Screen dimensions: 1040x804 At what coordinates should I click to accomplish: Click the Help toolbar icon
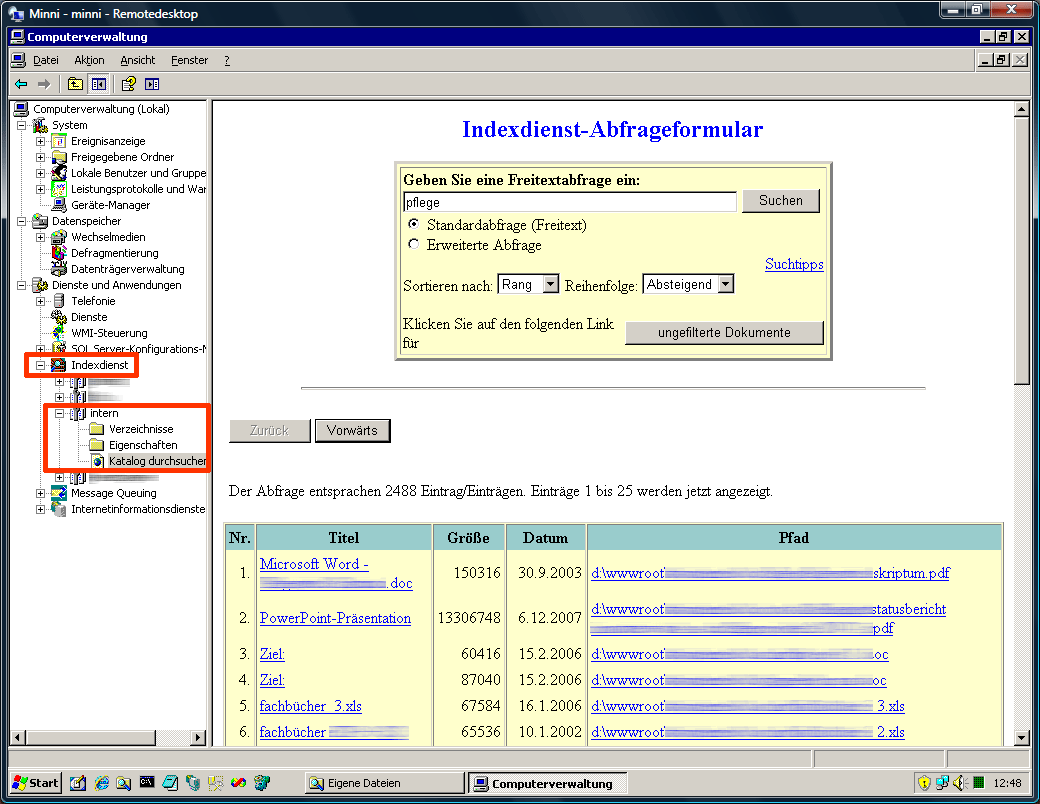[x=129, y=84]
